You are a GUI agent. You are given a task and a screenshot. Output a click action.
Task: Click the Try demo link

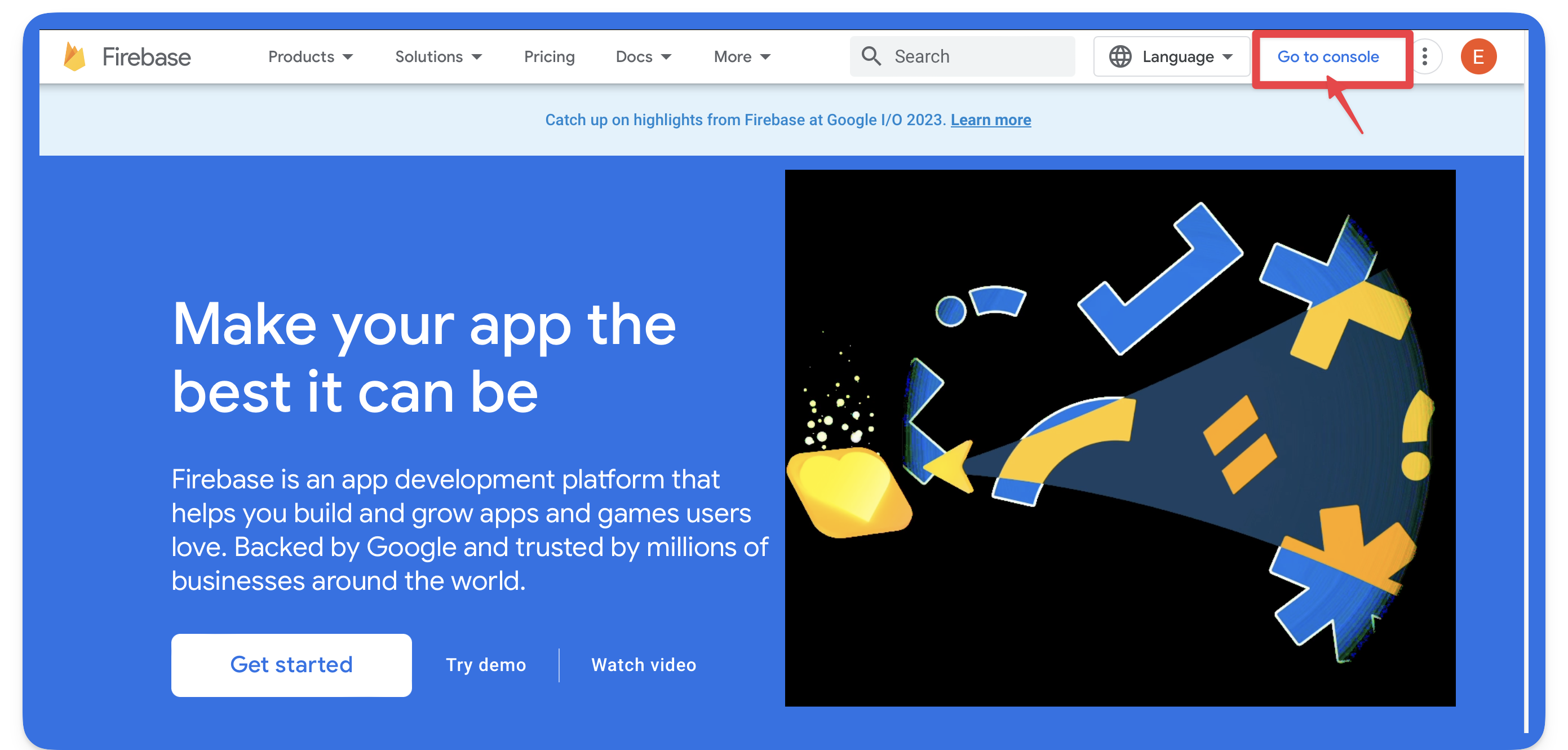point(486,665)
